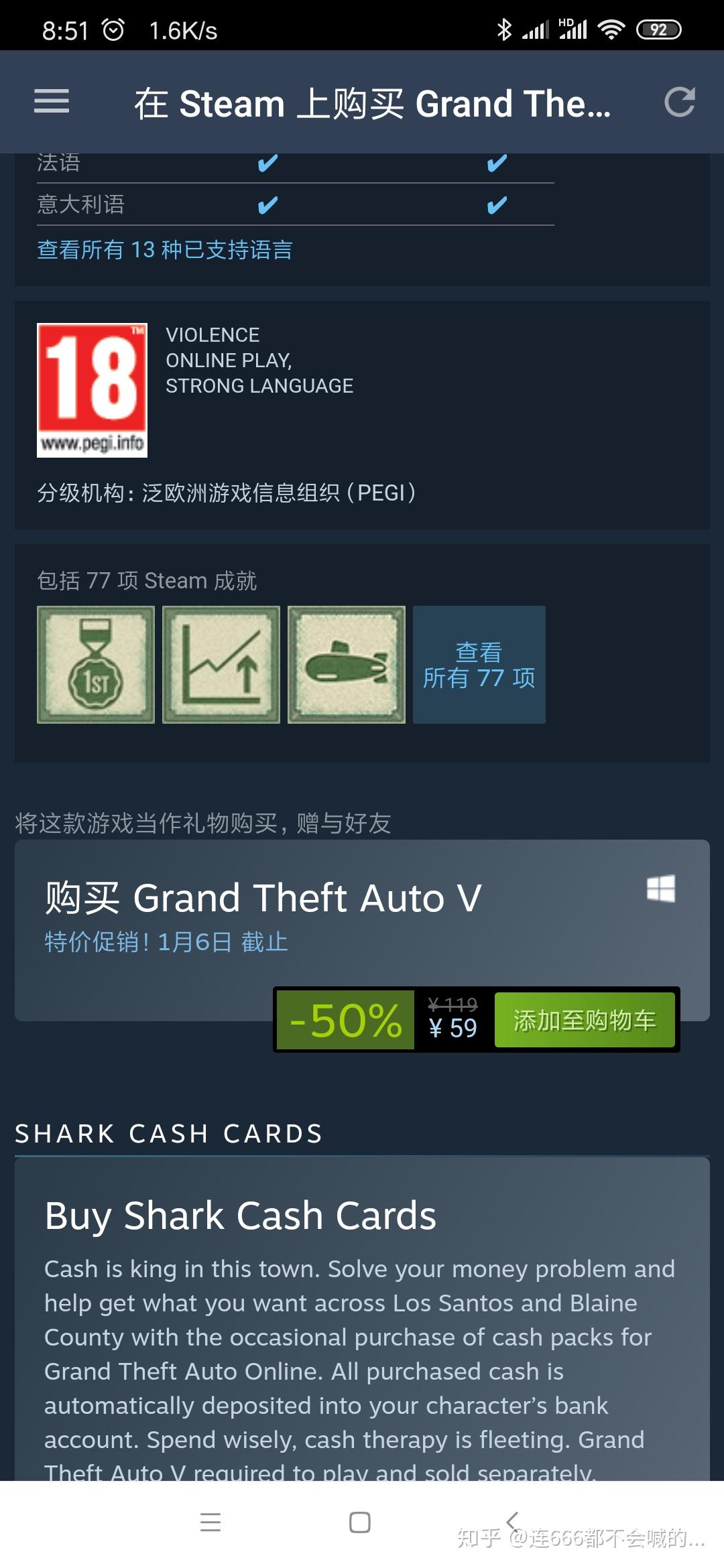Tap the Android home square button
This screenshot has width=724, height=1568.
click(x=360, y=1522)
